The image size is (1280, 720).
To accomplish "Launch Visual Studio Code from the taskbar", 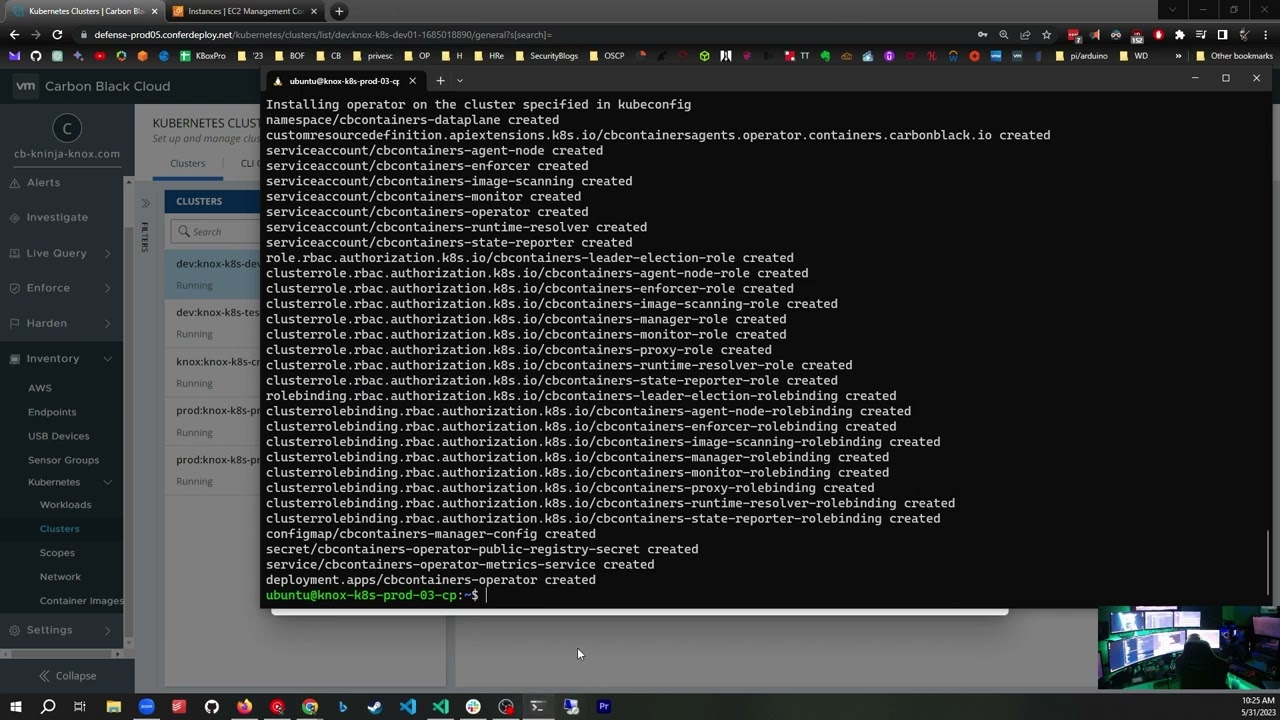I will [407, 707].
